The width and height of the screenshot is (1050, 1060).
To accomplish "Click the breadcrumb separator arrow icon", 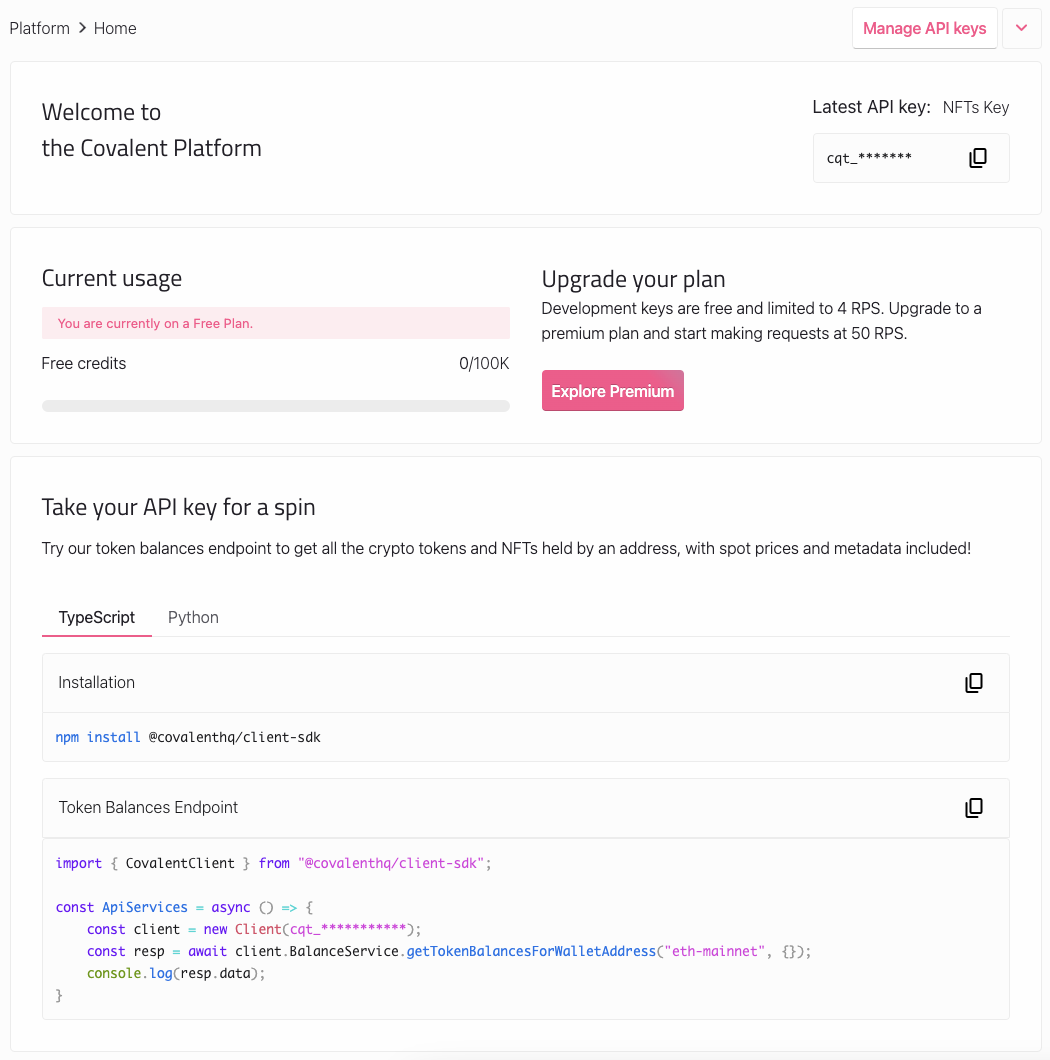I will [x=82, y=28].
